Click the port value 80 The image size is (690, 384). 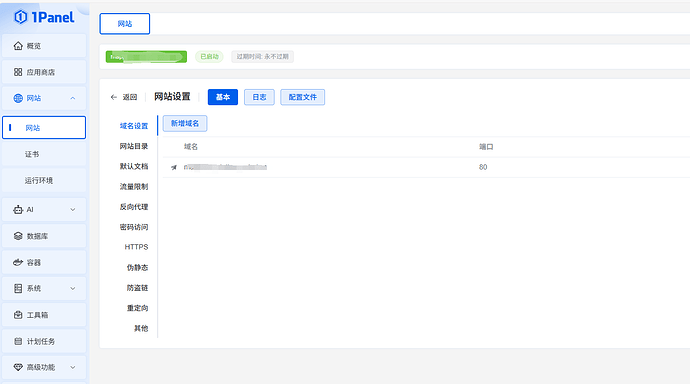tap(483, 167)
